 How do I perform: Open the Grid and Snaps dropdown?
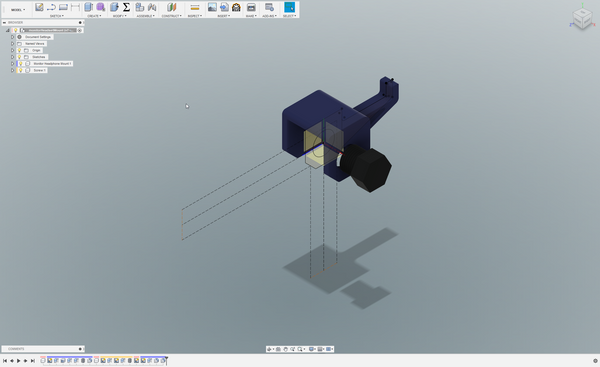tap(321, 349)
